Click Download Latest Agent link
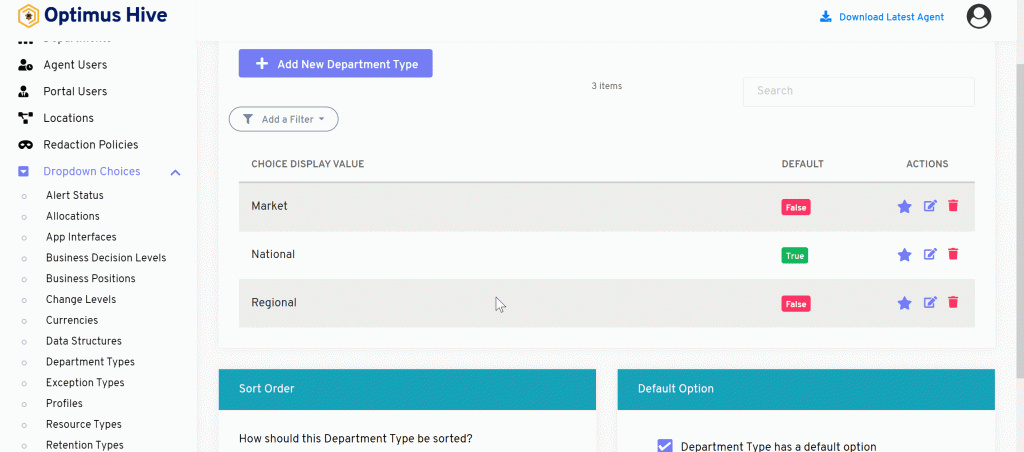The image size is (1024, 452). (891, 17)
